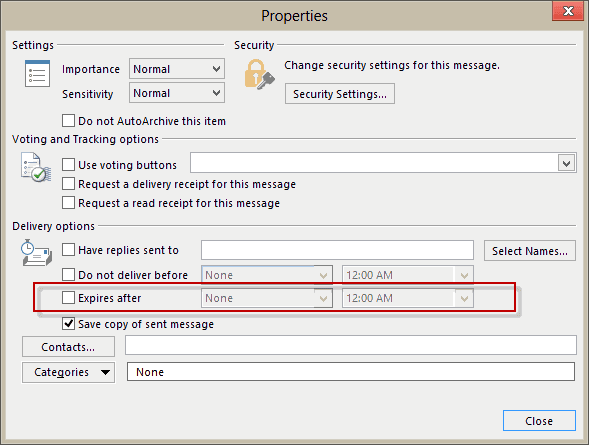Click the Have replies sent to field
Viewport: 589px width, 445px height.
(337, 250)
